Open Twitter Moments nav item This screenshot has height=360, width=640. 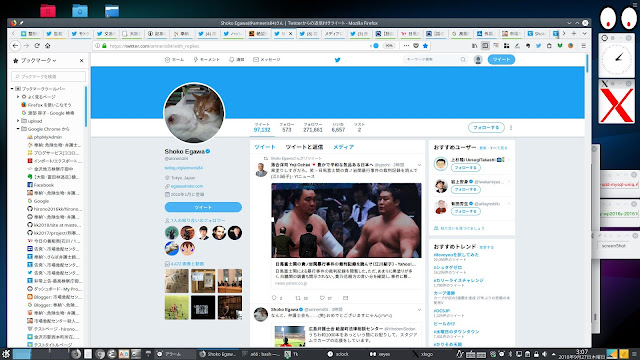pyautogui.click(x=207, y=60)
